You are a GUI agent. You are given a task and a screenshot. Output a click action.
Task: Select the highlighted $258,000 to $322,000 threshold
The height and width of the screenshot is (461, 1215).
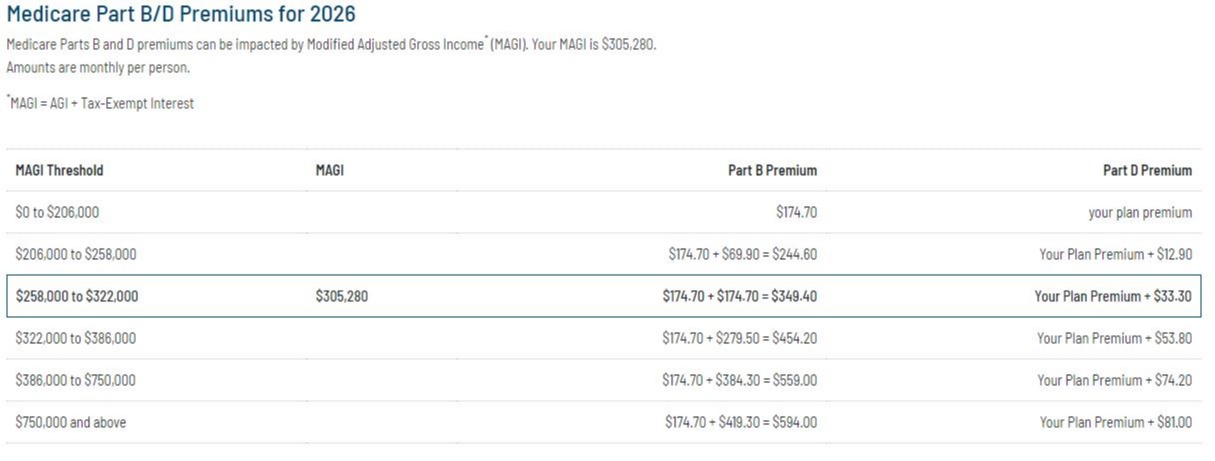tap(77, 296)
